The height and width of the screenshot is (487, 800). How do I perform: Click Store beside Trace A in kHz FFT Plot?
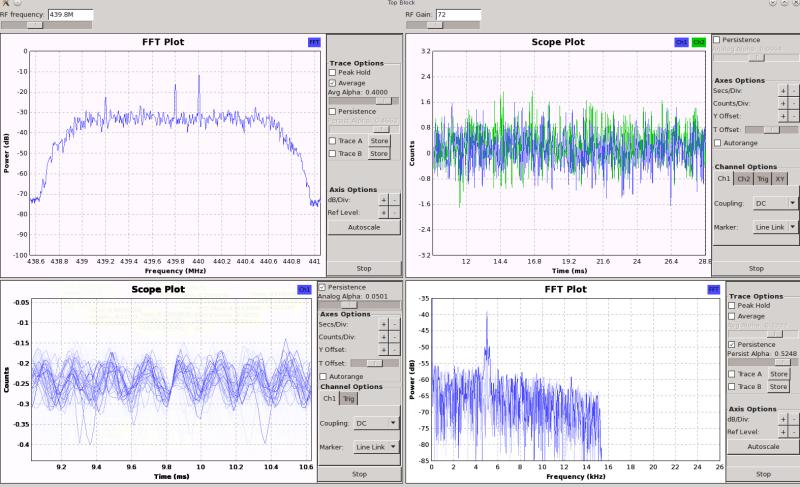pos(779,374)
